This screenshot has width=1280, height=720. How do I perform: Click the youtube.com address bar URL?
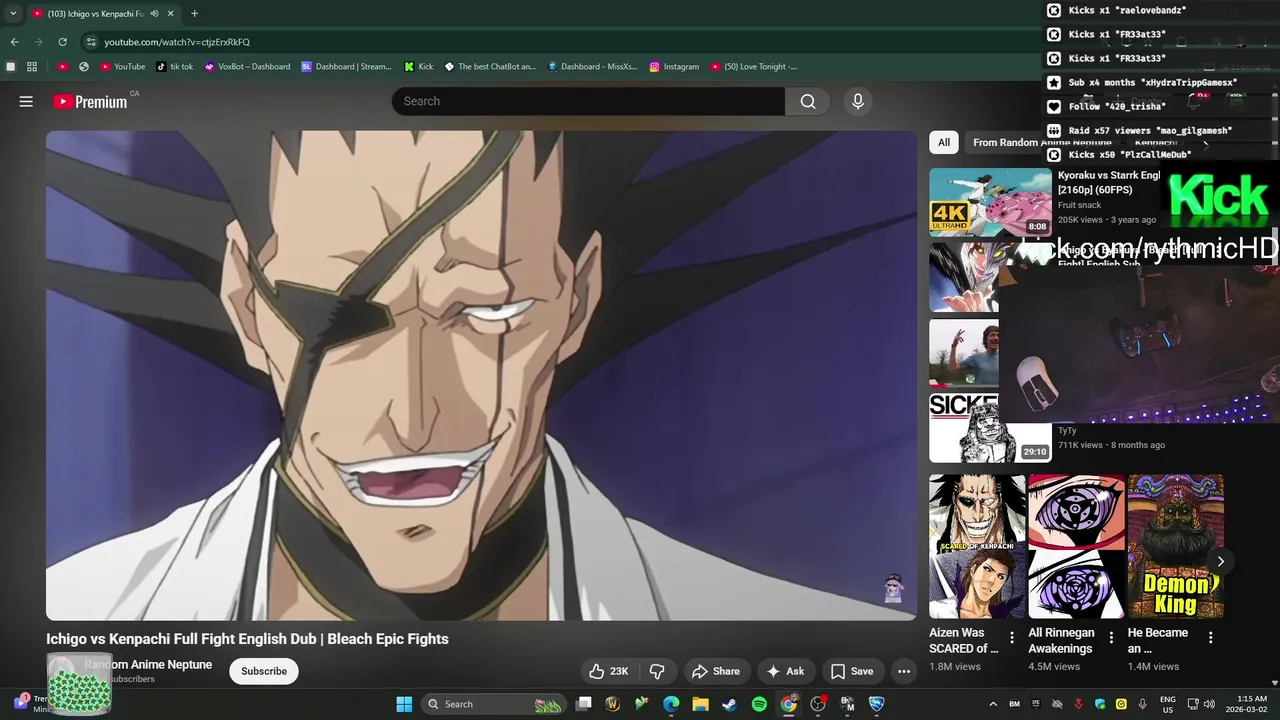click(177, 42)
